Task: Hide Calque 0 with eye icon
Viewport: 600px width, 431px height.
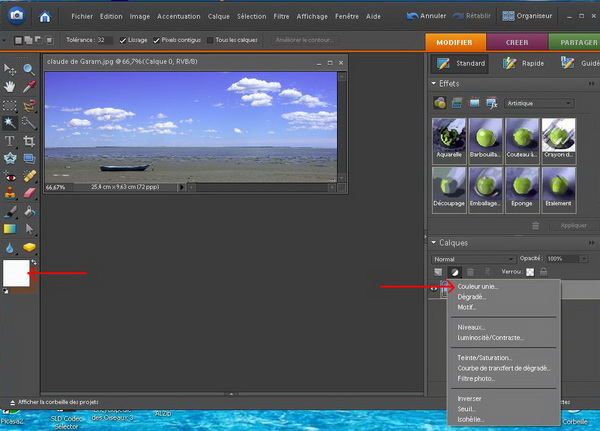Action: [x=434, y=289]
